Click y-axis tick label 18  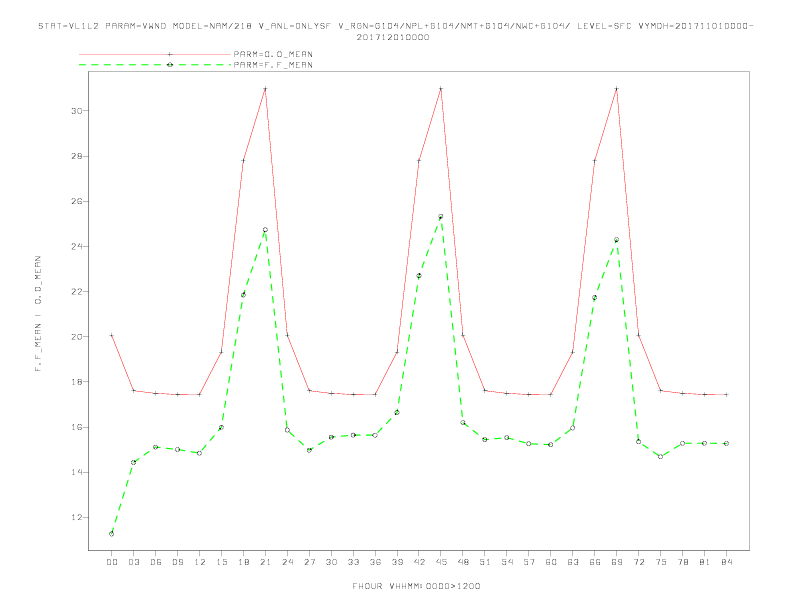(77, 382)
